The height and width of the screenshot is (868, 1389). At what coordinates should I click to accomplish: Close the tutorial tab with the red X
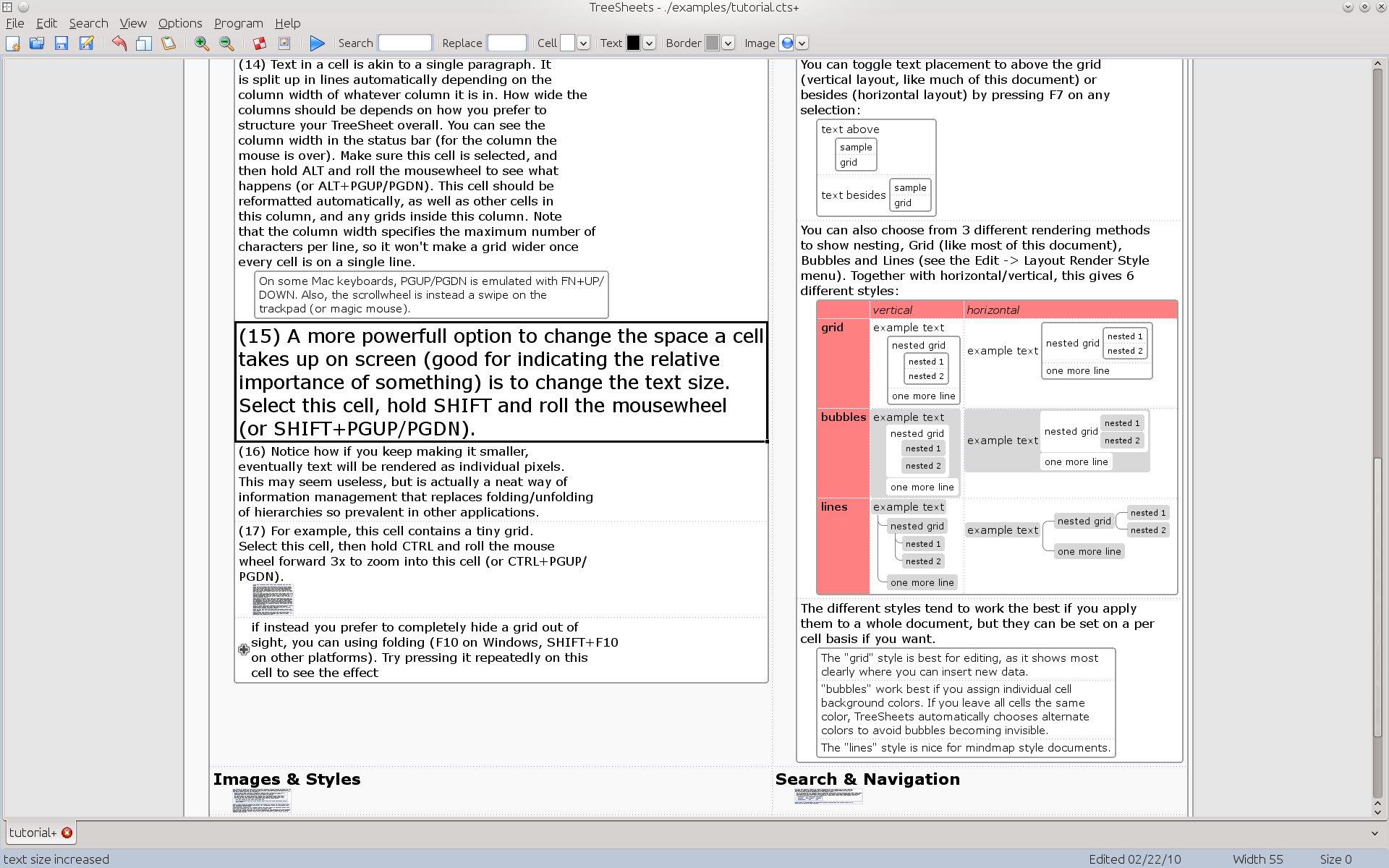click(x=67, y=833)
